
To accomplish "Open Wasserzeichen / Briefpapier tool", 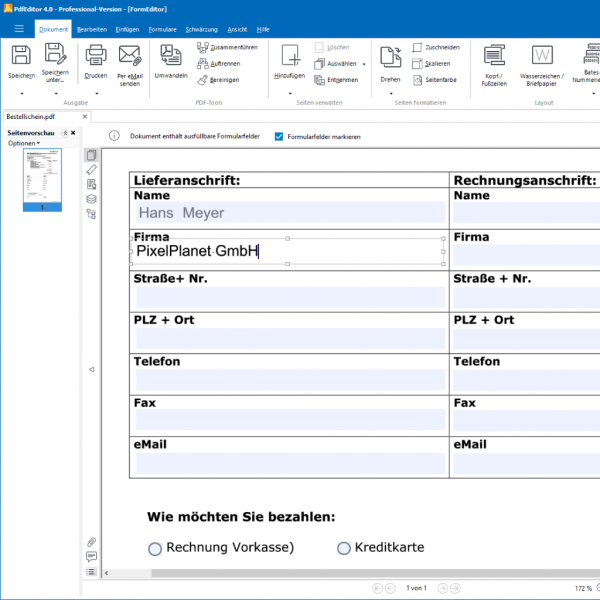I will pyautogui.click(x=542, y=57).
